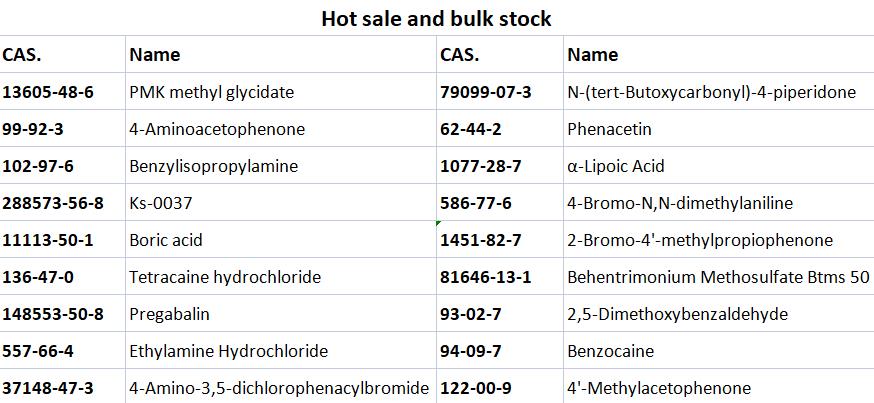Click the Ethylamine Hydrochloride cell
Viewport: 874px width, 403px height.
(x=228, y=351)
